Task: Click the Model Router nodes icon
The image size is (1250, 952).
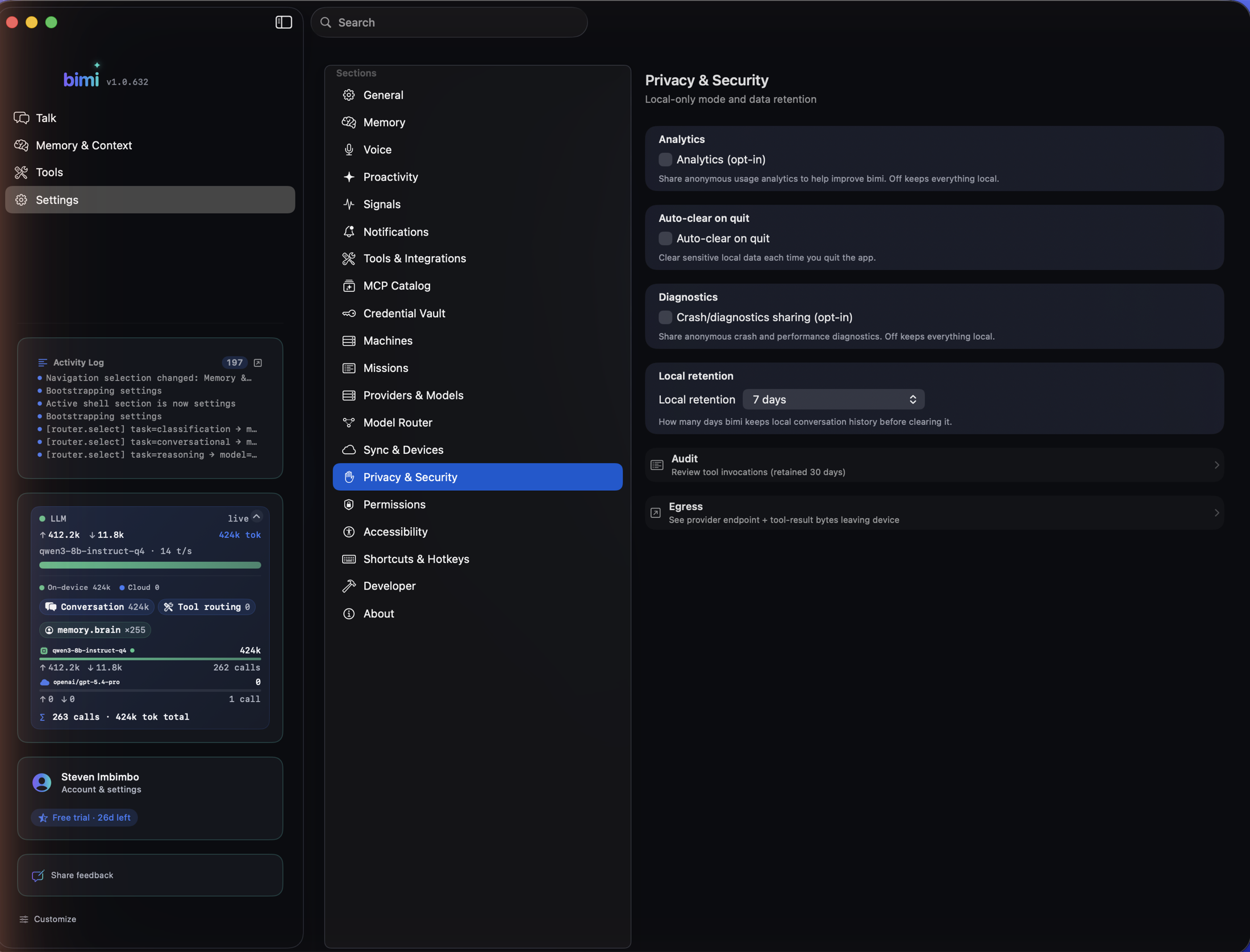Action: [349, 423]
